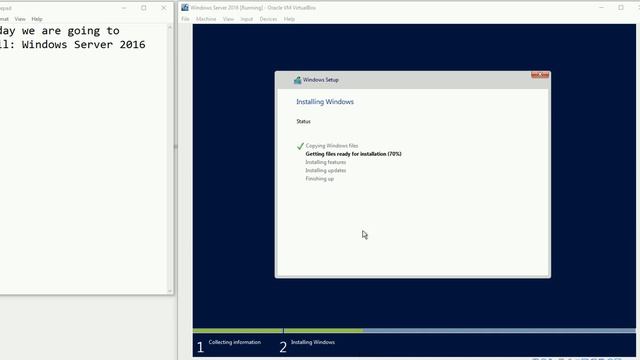Image resolution: width=640 pixels, height=360 pixels.
Task: Click the Windows Setup dialog icon
Action: (x=297, y=80)
